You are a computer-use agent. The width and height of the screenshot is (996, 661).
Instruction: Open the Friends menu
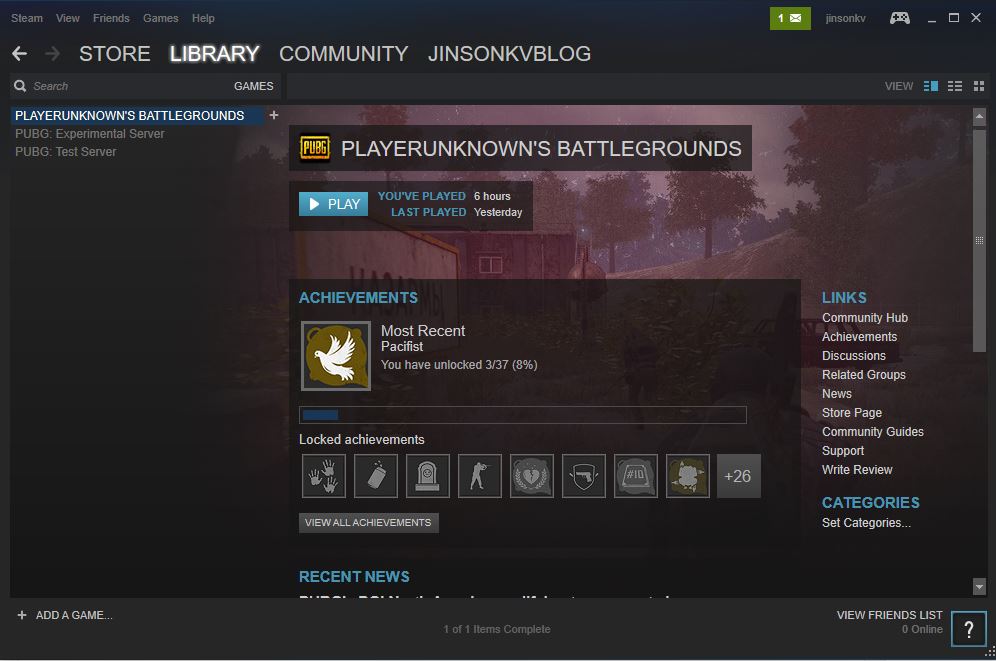(111, 18)
